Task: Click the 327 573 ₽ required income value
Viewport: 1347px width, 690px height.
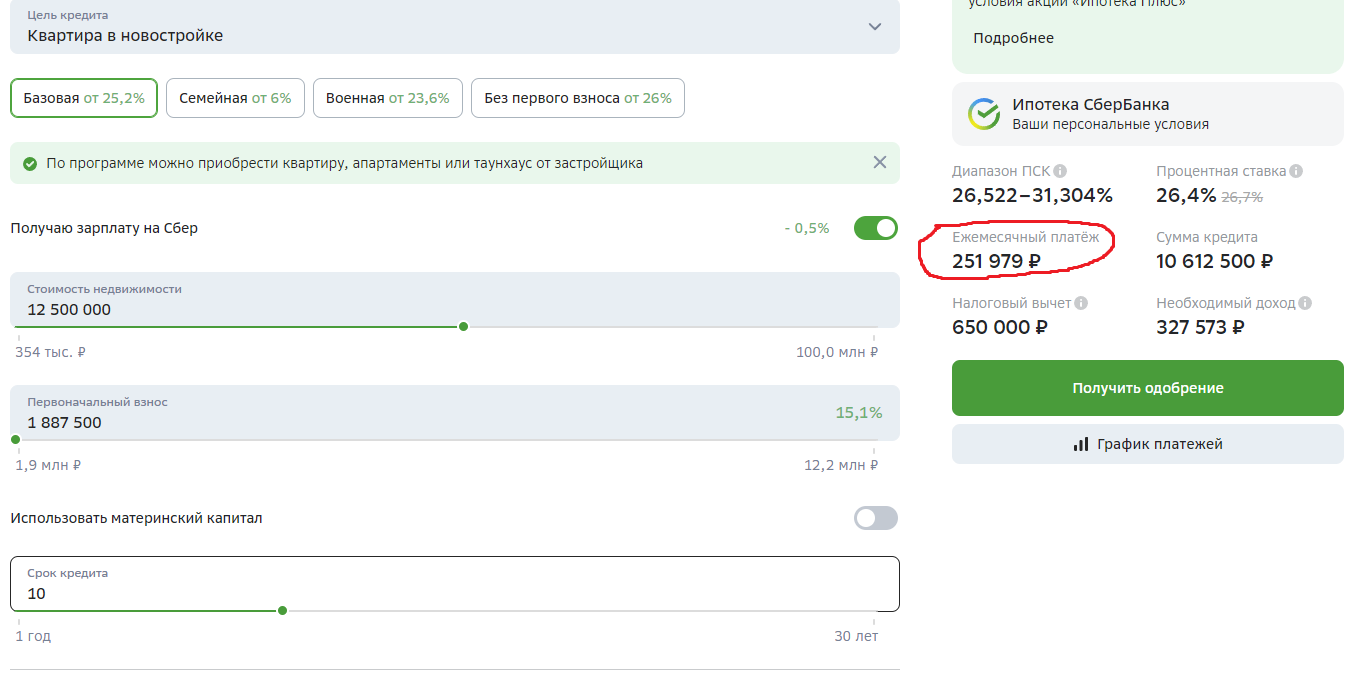Action: click(1201, 327)
